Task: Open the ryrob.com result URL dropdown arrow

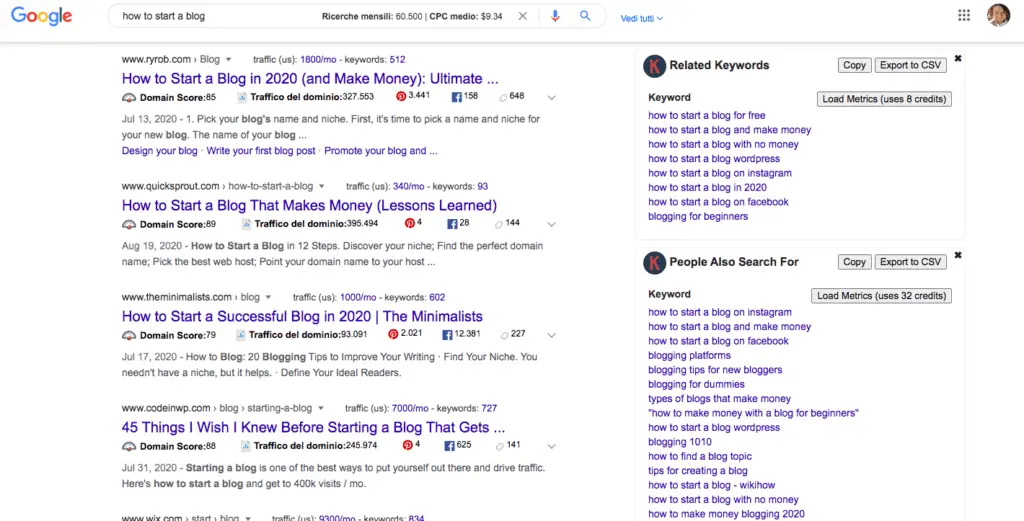Action: pos(229,59)
